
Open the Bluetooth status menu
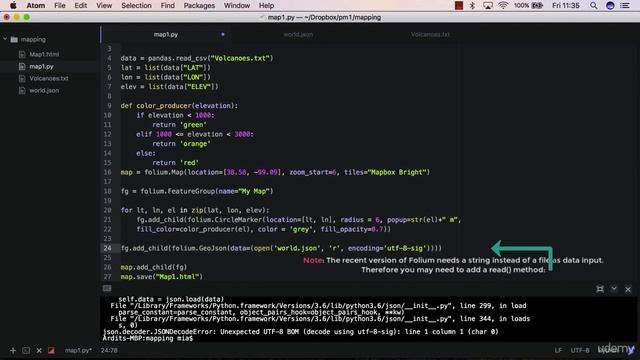pyautogui.click(x=473, y=5)
